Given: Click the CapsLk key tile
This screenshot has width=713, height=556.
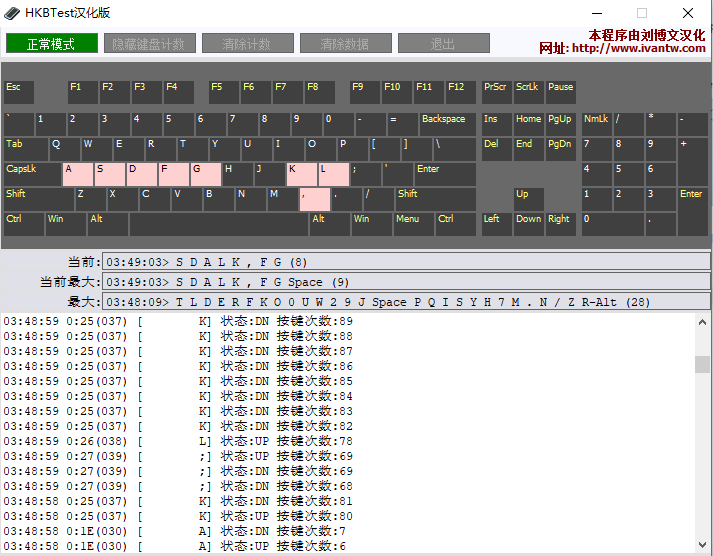Looking at the screenshot, I should click(x=32, y=174).
